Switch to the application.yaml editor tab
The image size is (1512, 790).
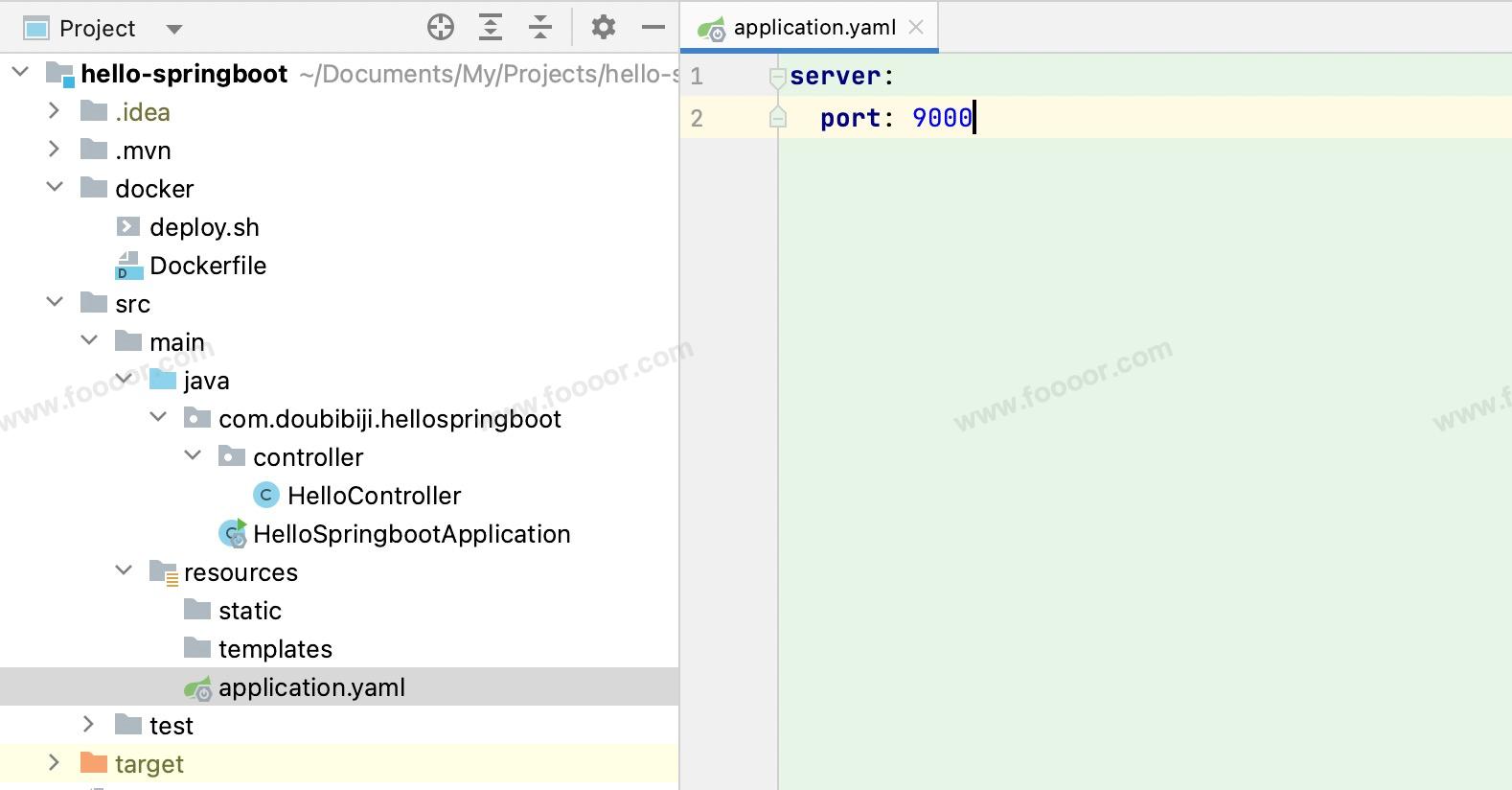(x=813, y=28)
